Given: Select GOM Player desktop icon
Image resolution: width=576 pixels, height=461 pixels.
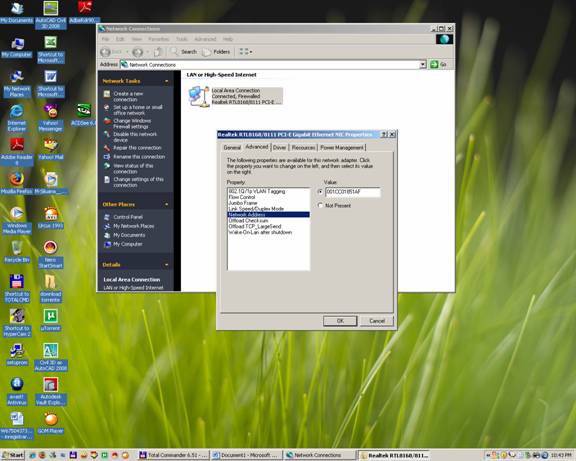Looking at the screenshot, I should (x=51, y=423).
